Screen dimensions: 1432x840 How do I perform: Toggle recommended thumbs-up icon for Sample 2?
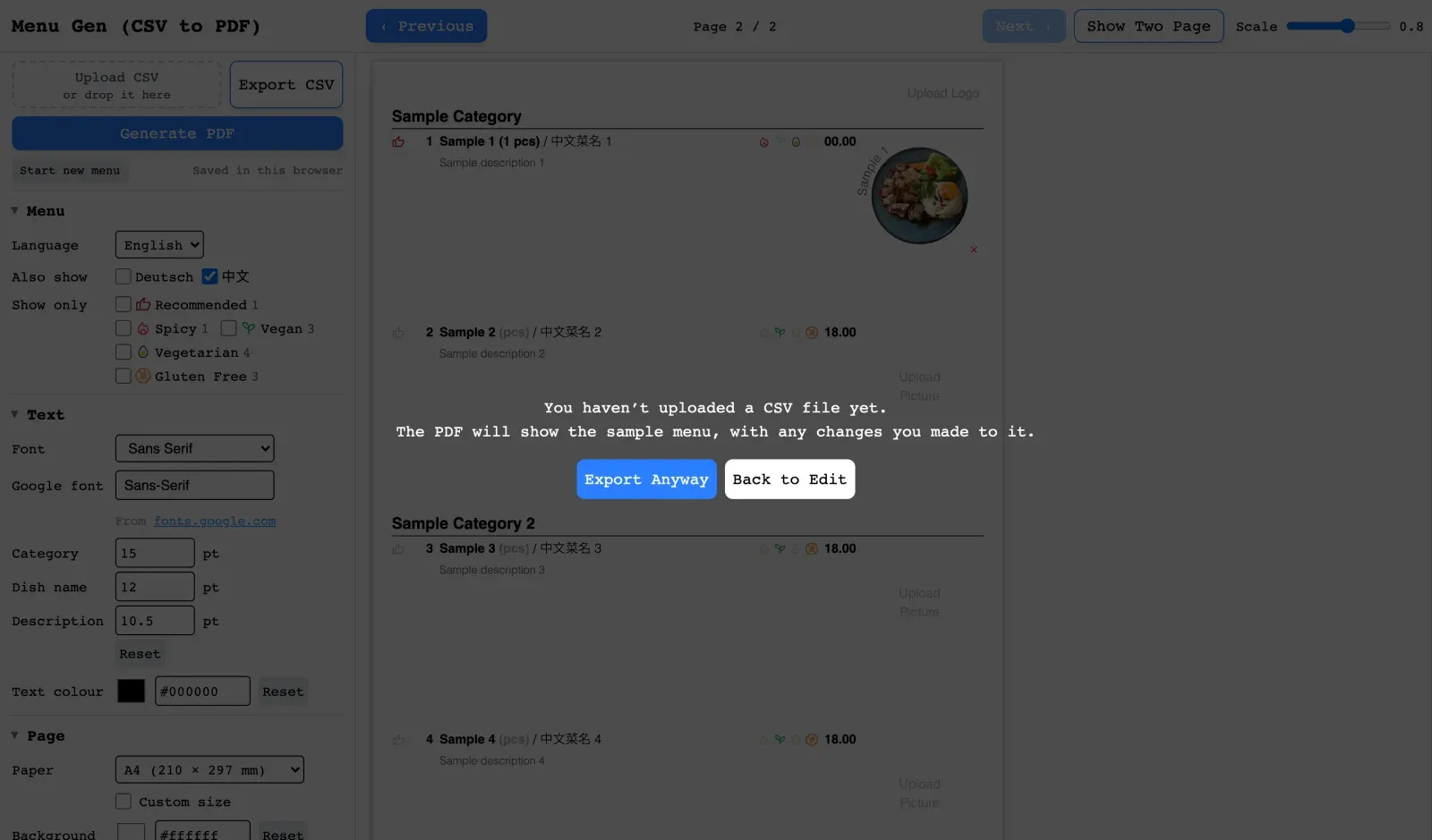click(x=398, y=333)
